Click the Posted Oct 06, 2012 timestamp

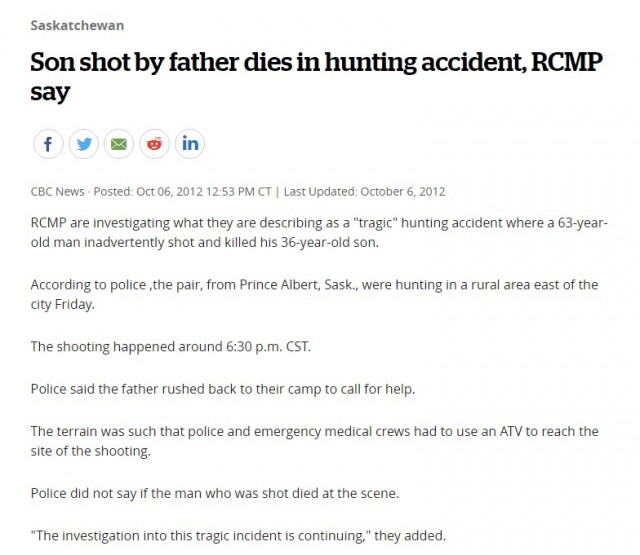[x=182, y=191]
